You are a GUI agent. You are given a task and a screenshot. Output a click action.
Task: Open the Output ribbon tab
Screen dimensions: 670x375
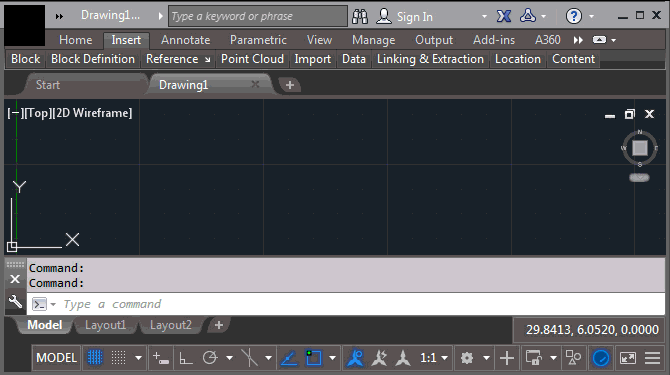(x=434, y=40)
